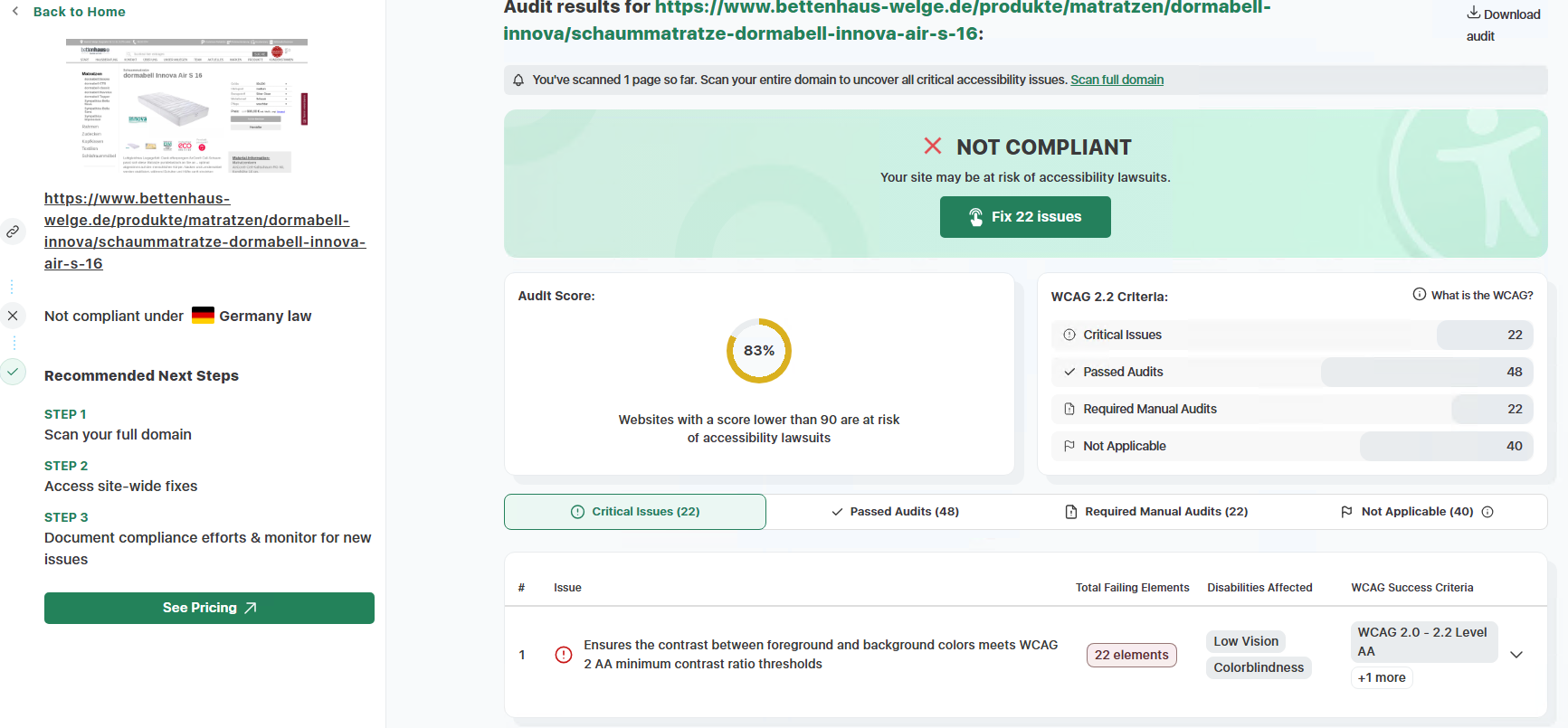Click the download audit icon
Screen dimensions: 1568x728
click(x=1473, y=13)
